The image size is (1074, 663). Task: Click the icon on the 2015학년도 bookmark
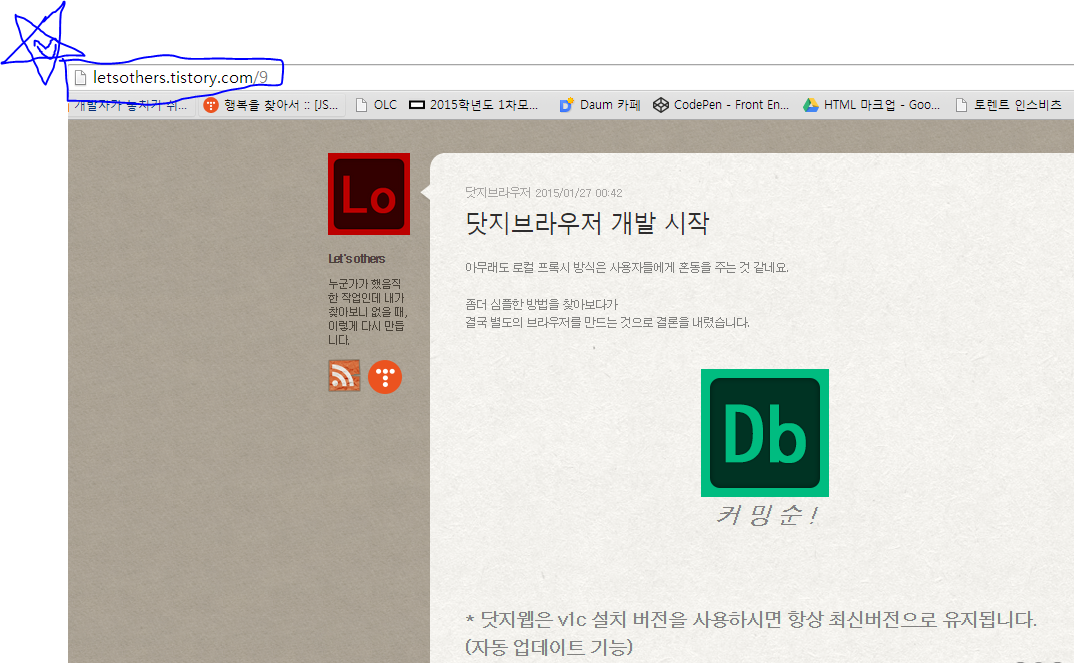(416, 105)
